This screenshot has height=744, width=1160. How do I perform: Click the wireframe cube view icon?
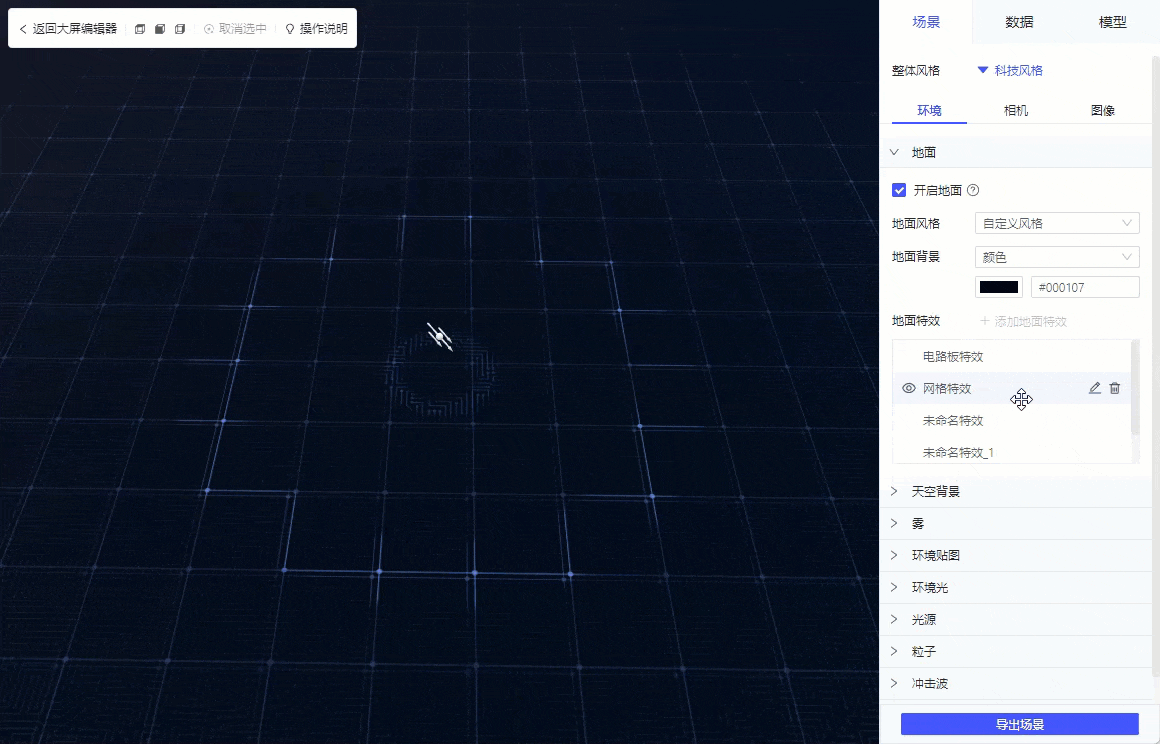(140, 29)
